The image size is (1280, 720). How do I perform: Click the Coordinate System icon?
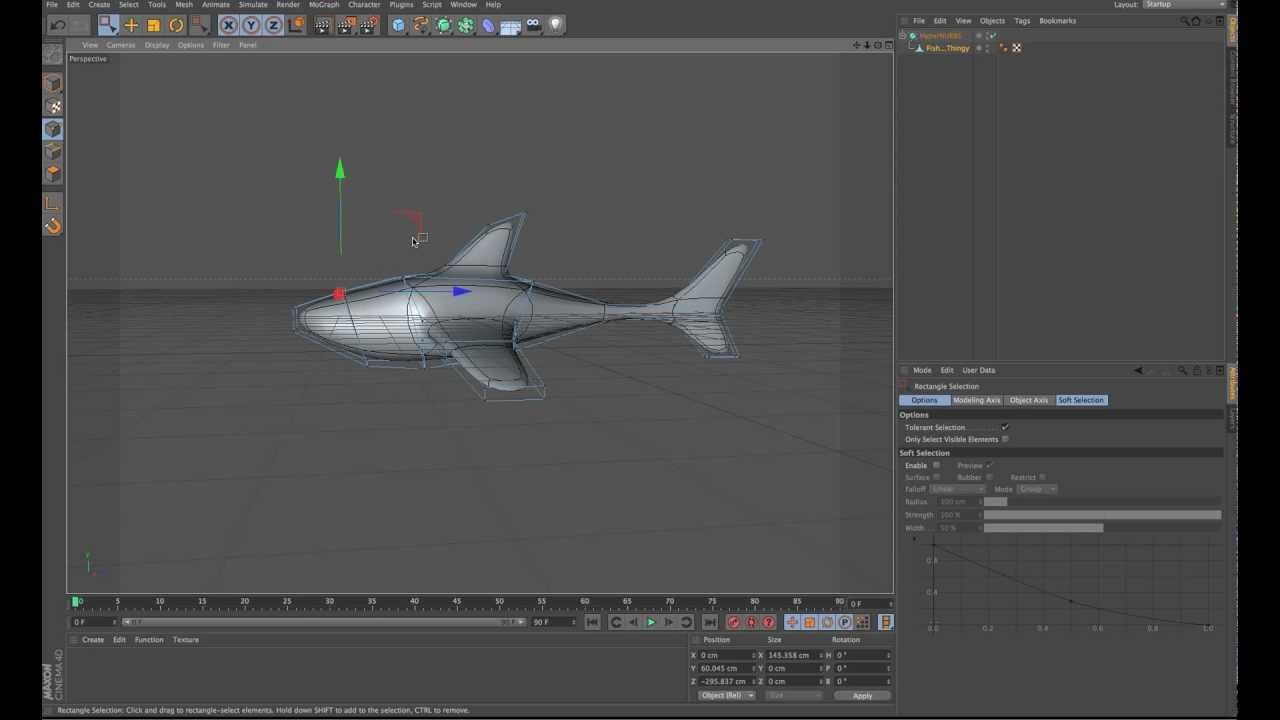(296, 25)
